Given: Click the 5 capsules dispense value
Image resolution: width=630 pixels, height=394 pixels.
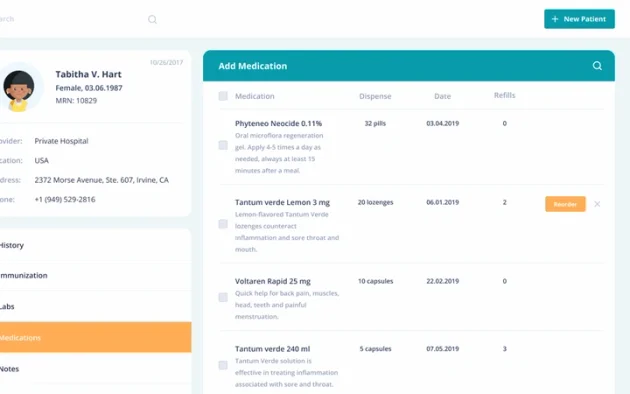Looking at the screenshot, I should click(x=375, y=349).
